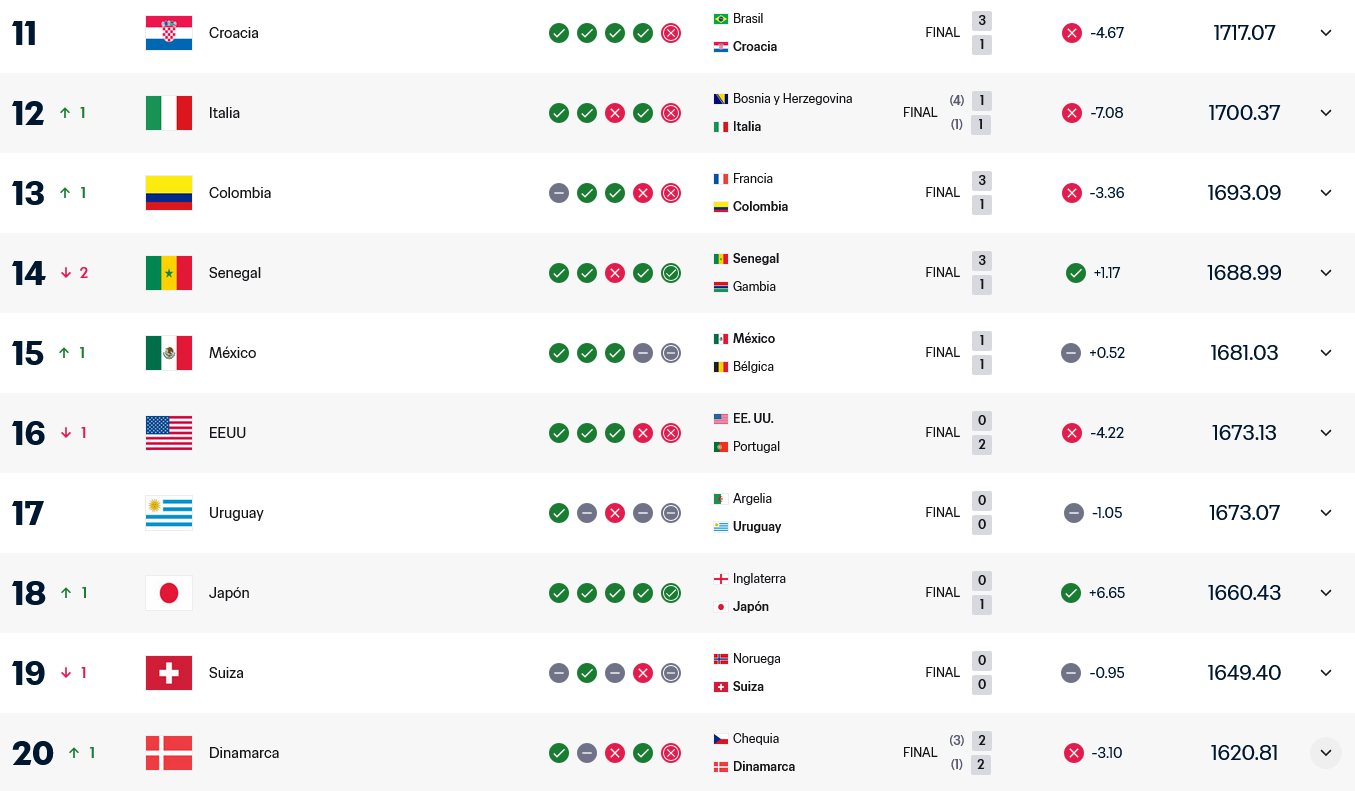Click the Senegal flag in the ranking row
The width and height of the screenshot is (1355, 791).
tap(168, 273)
